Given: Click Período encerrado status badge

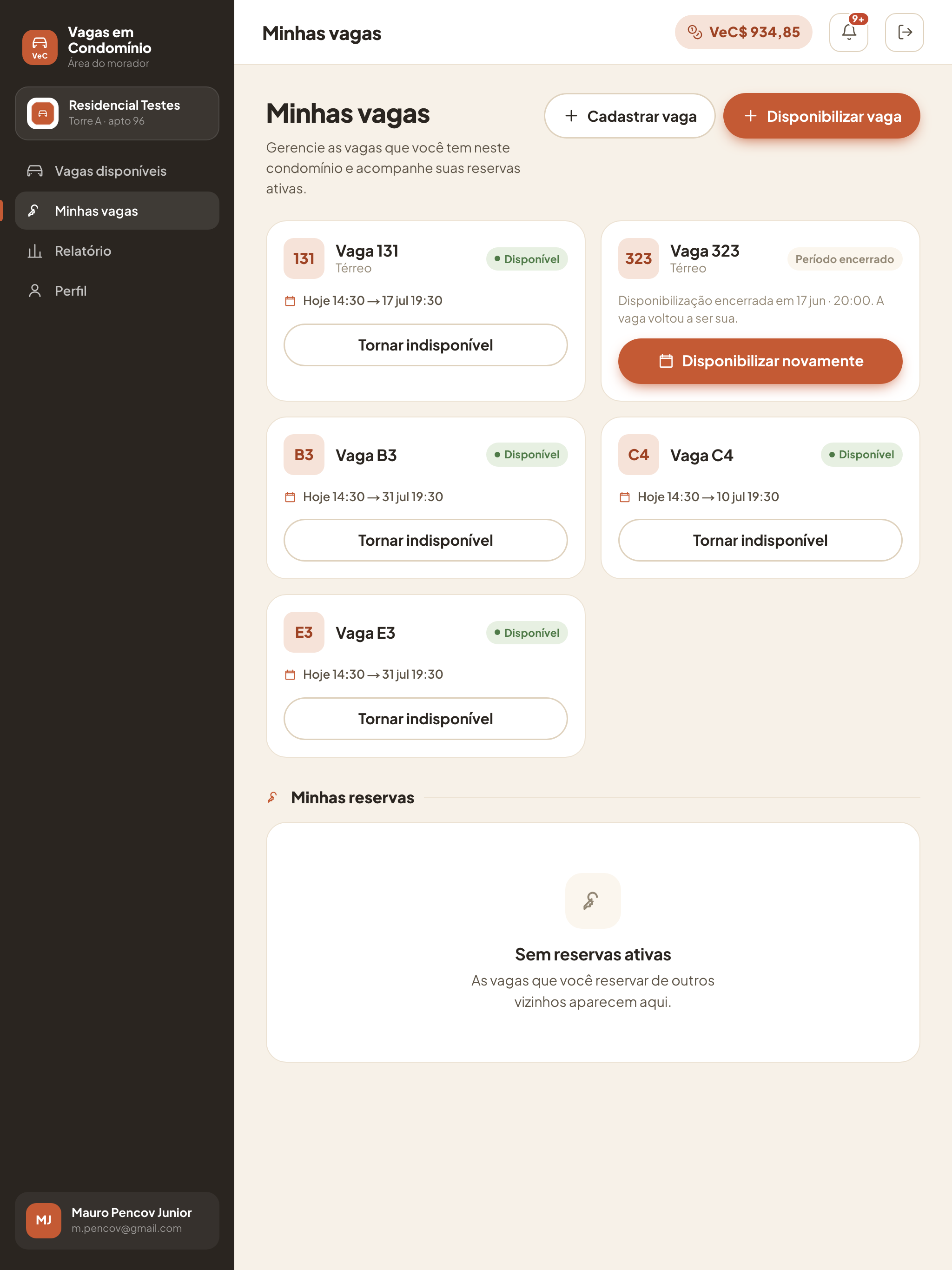Looking at the screenshot, I should (x=844, y=259).
